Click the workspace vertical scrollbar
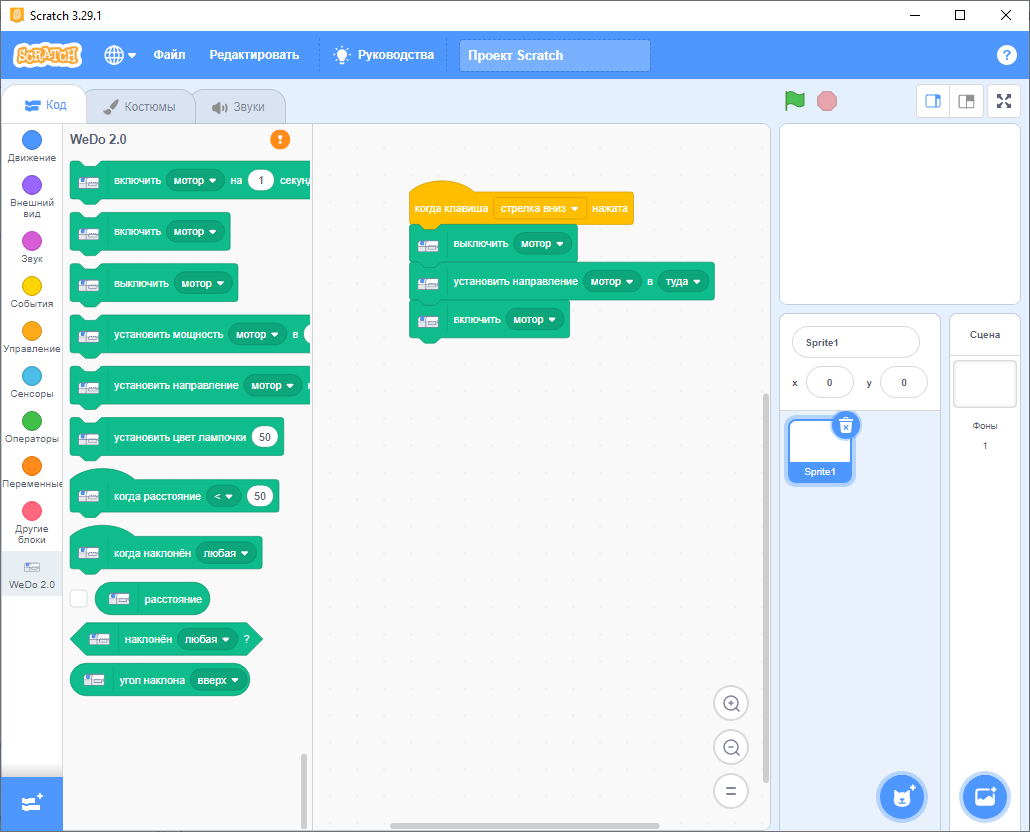Screen dimensions: 1030x832 [x=766, y=588]
